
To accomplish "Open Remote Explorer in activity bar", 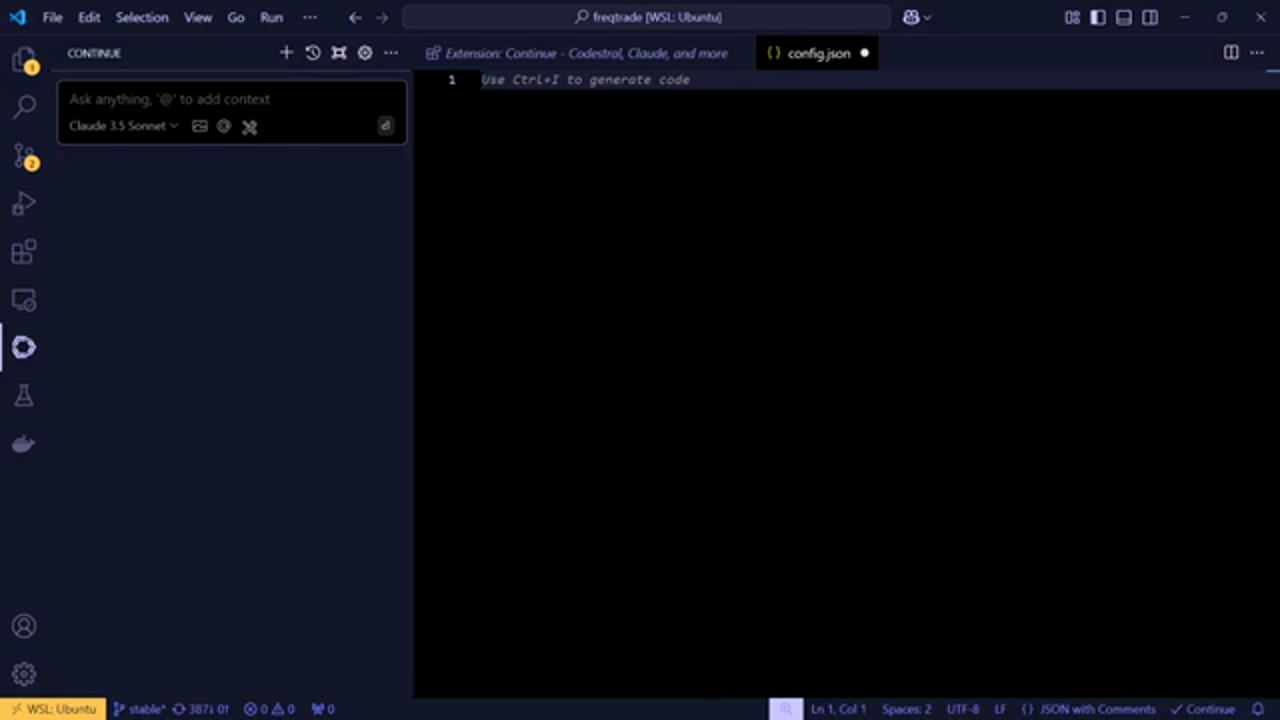I will [x=24, y=300].
